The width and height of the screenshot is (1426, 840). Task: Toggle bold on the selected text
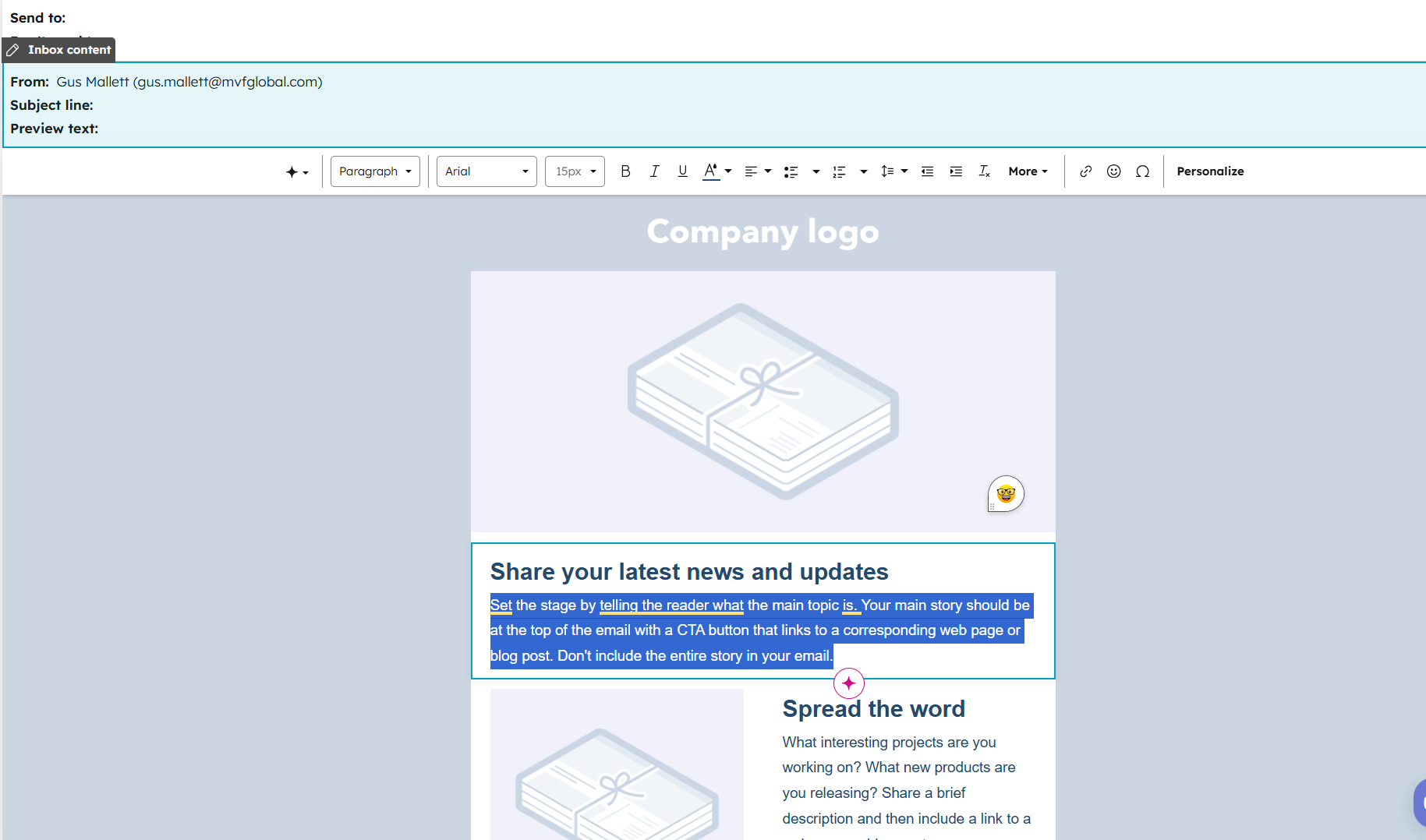pyautogui.click(x=625, y=171)
